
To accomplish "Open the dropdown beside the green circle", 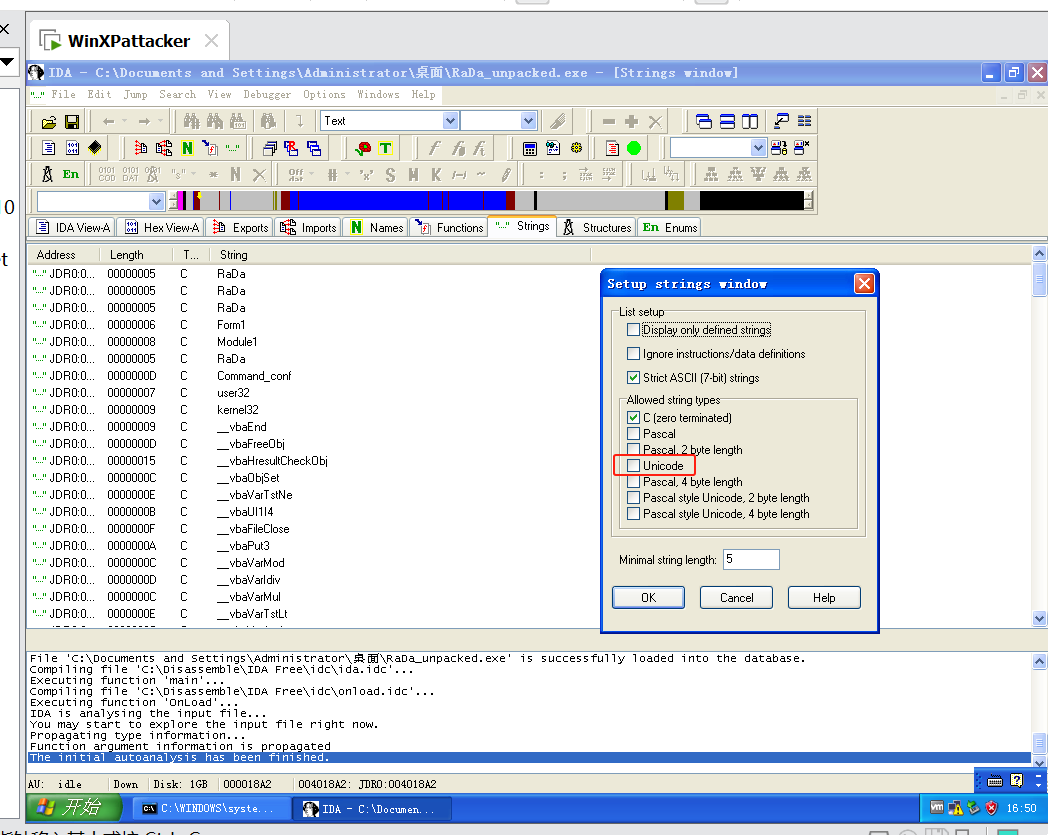I will [x=758, y=148].
